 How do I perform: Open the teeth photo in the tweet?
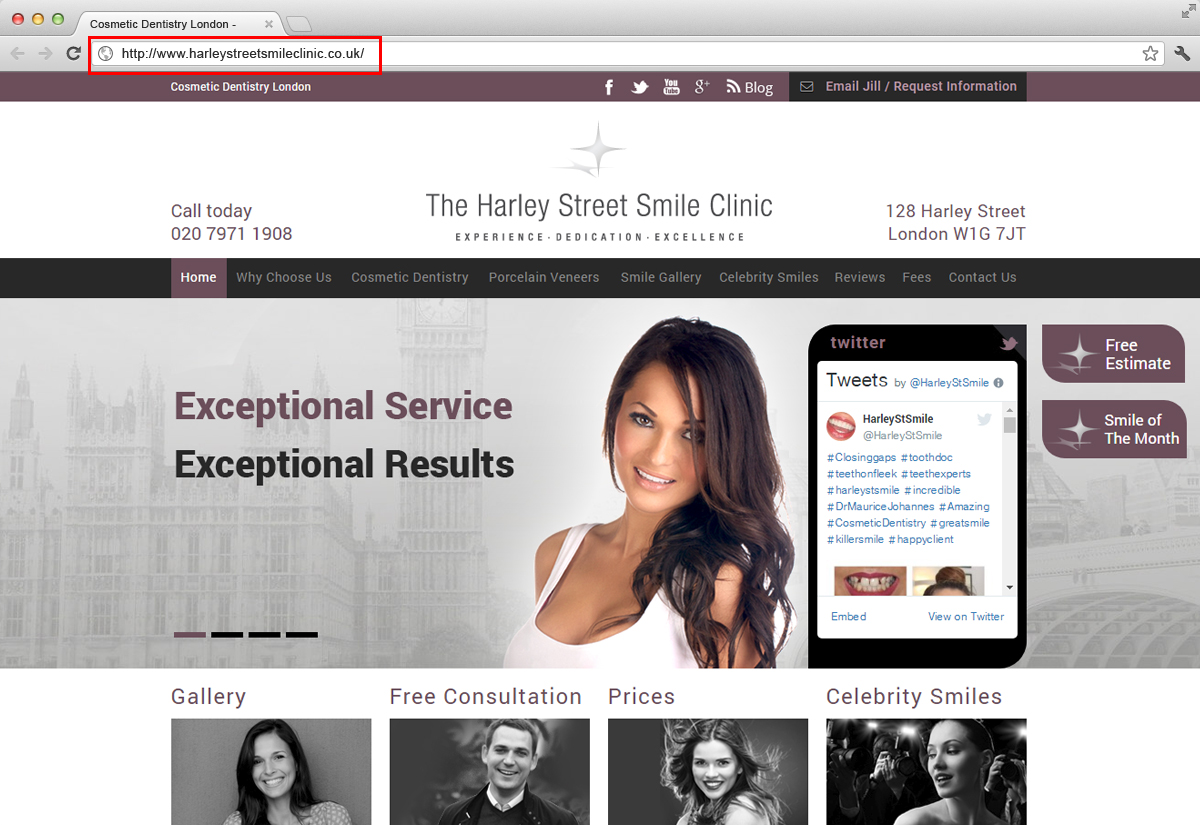[870, 581]
